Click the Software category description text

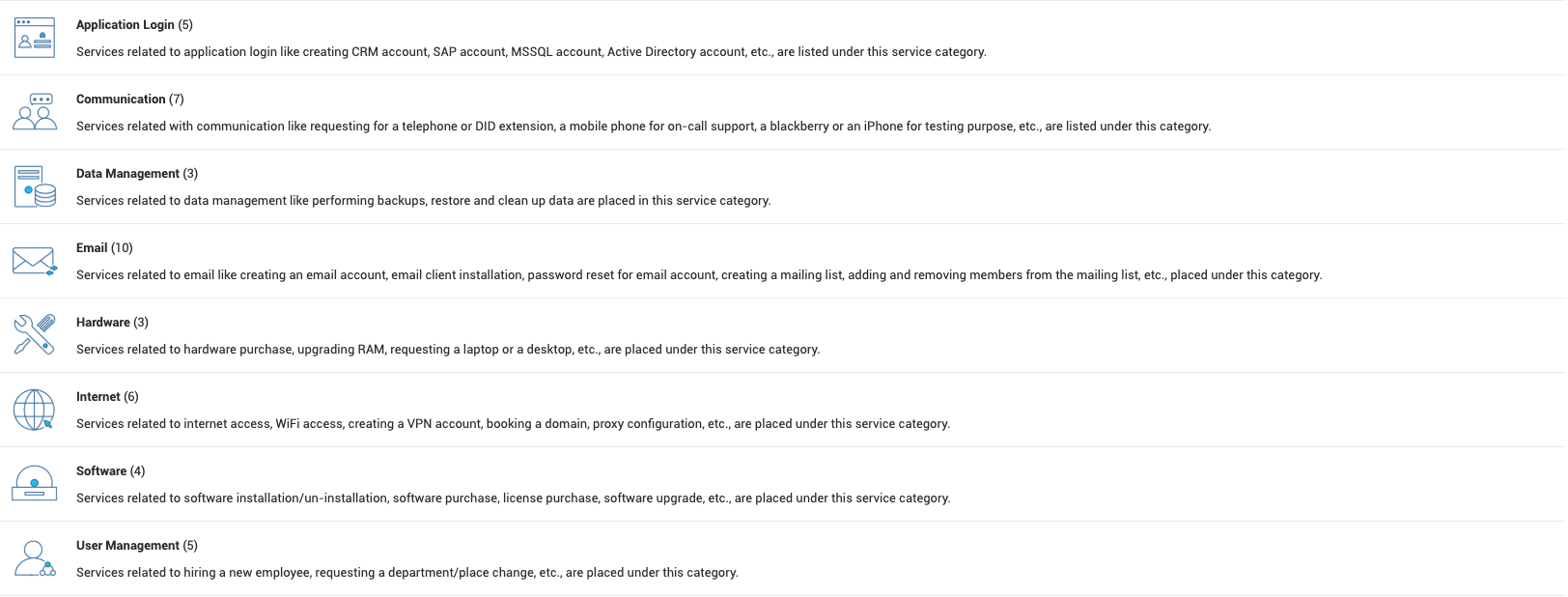[x=513, y=498]
